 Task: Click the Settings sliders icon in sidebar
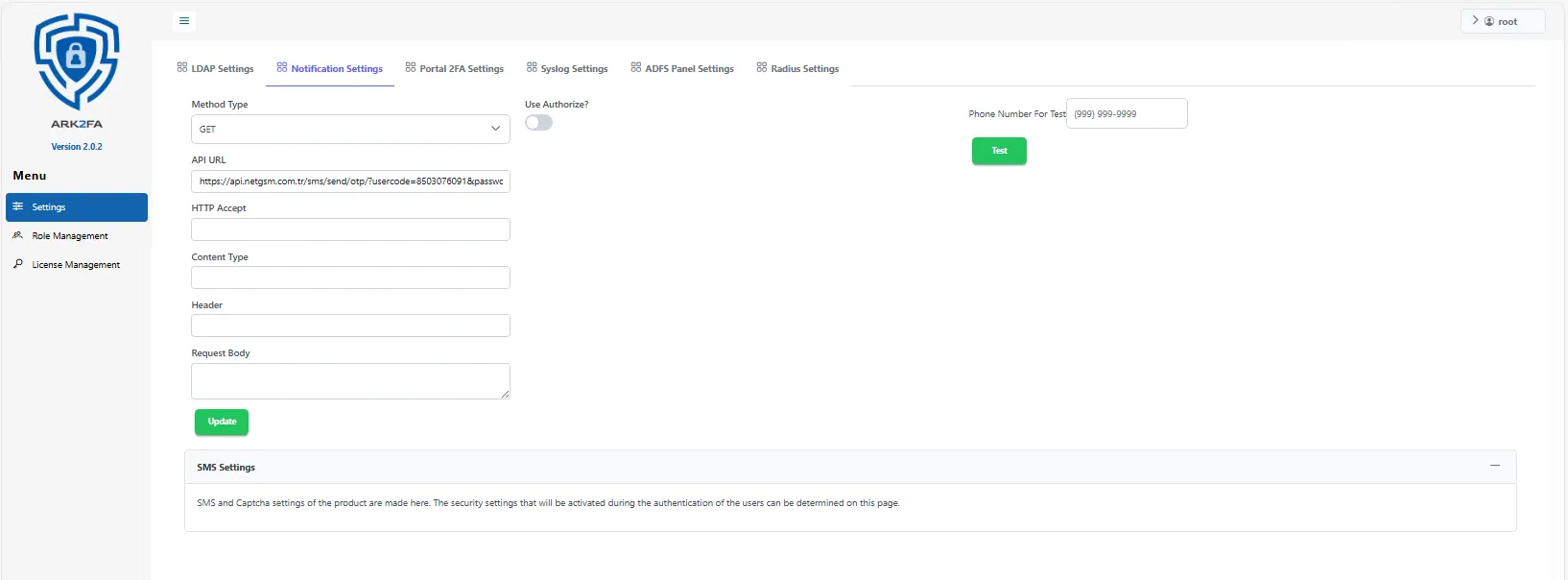tap(18, 206)
